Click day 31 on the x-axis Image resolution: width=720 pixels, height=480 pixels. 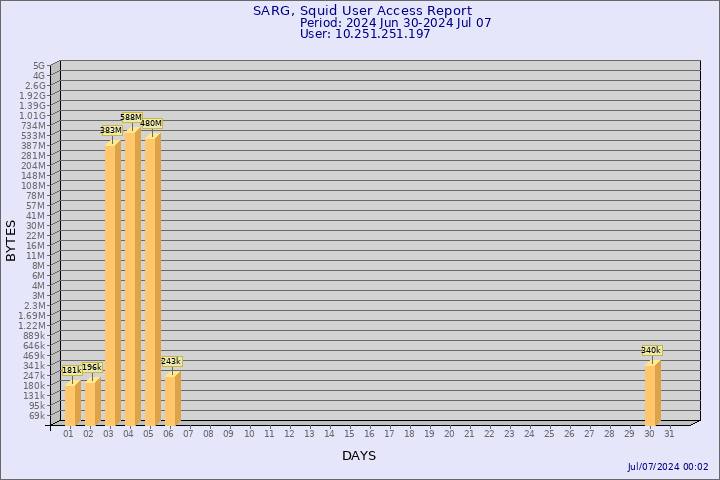click(669, 434)
